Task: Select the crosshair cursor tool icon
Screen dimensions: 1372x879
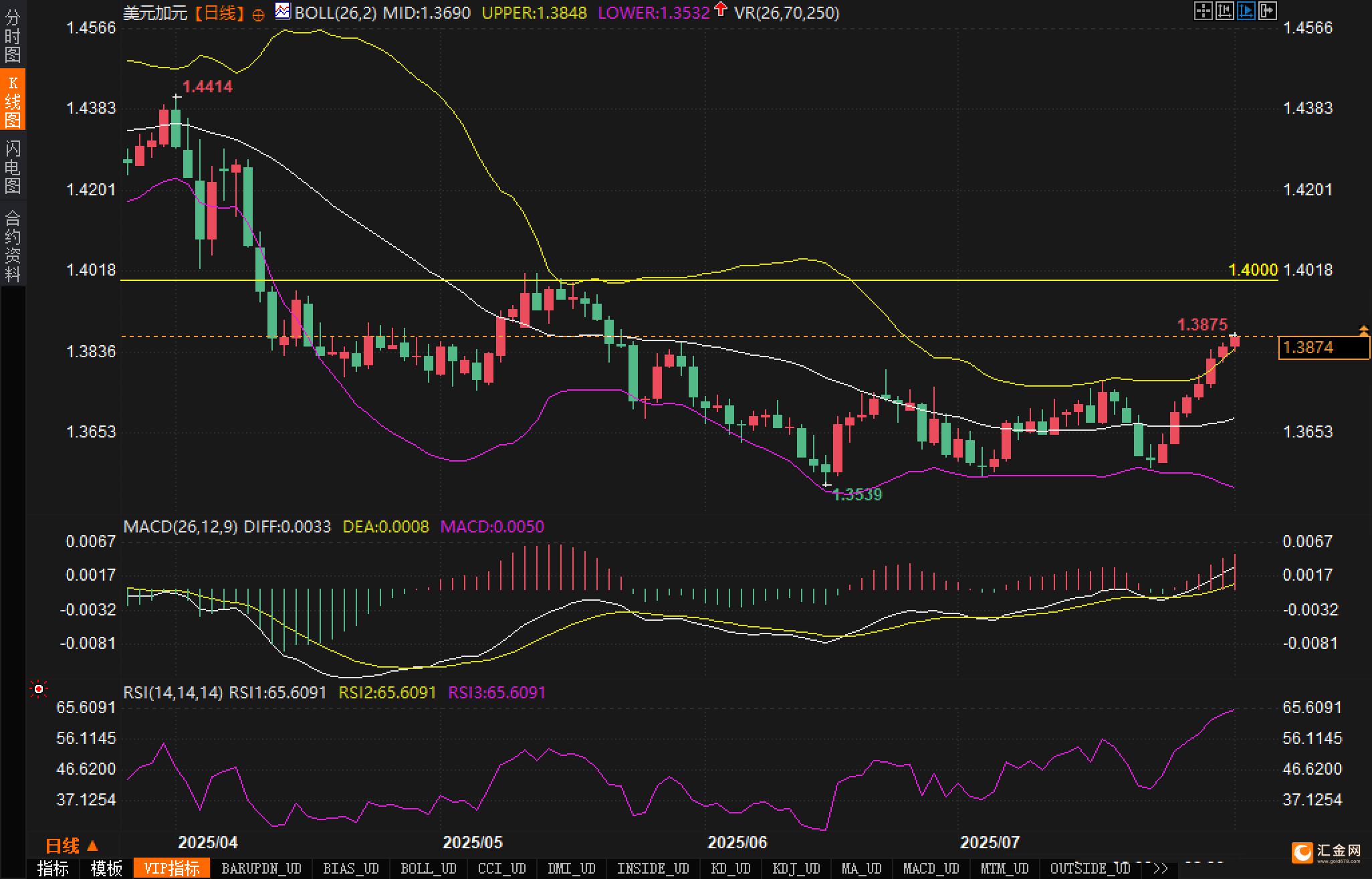Action: point(1203,11)
